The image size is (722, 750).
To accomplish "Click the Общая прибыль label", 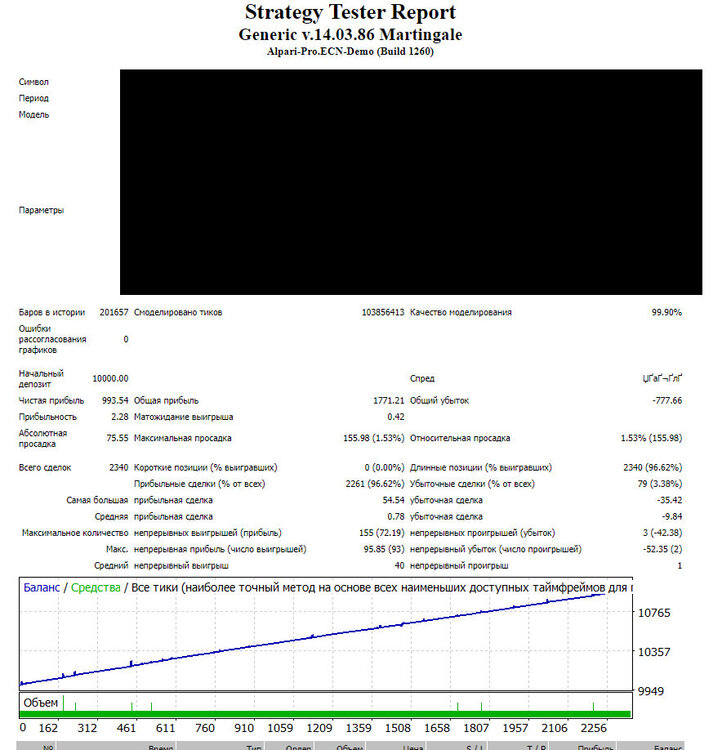I will tap(166, 400).
